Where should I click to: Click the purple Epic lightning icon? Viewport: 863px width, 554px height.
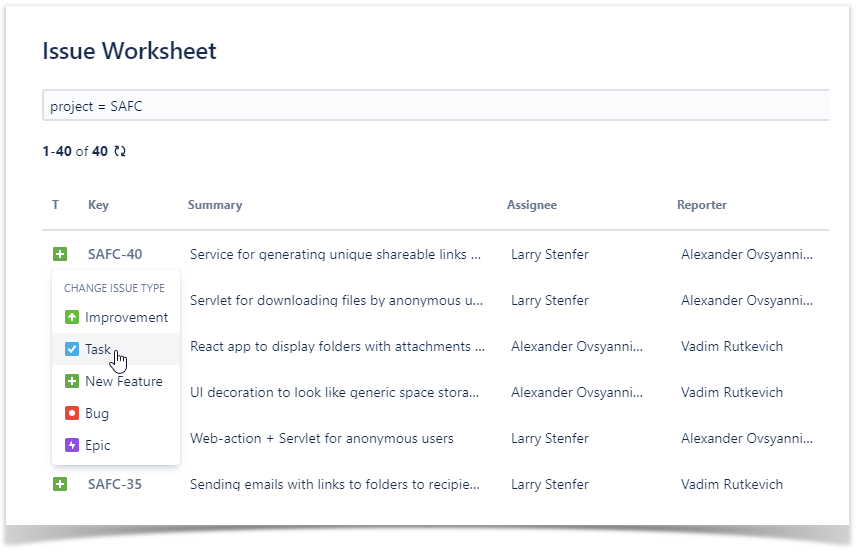click(71, 446)
